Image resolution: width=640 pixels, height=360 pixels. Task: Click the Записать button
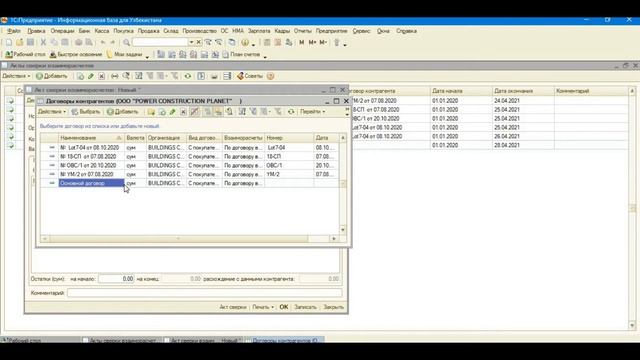click(x=305, y=307)
